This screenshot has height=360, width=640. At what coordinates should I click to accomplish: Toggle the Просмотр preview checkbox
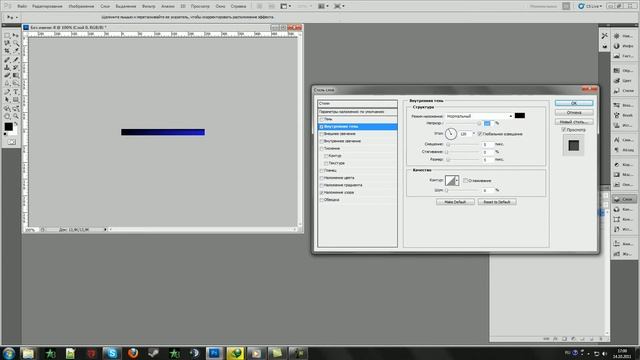point(564,130)
